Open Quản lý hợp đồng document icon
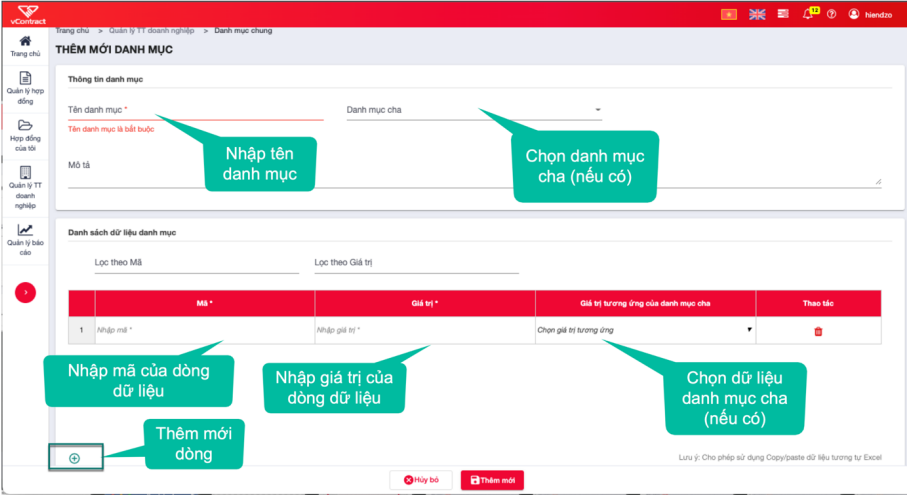This screenshot has width=907, height=497. 25,78
